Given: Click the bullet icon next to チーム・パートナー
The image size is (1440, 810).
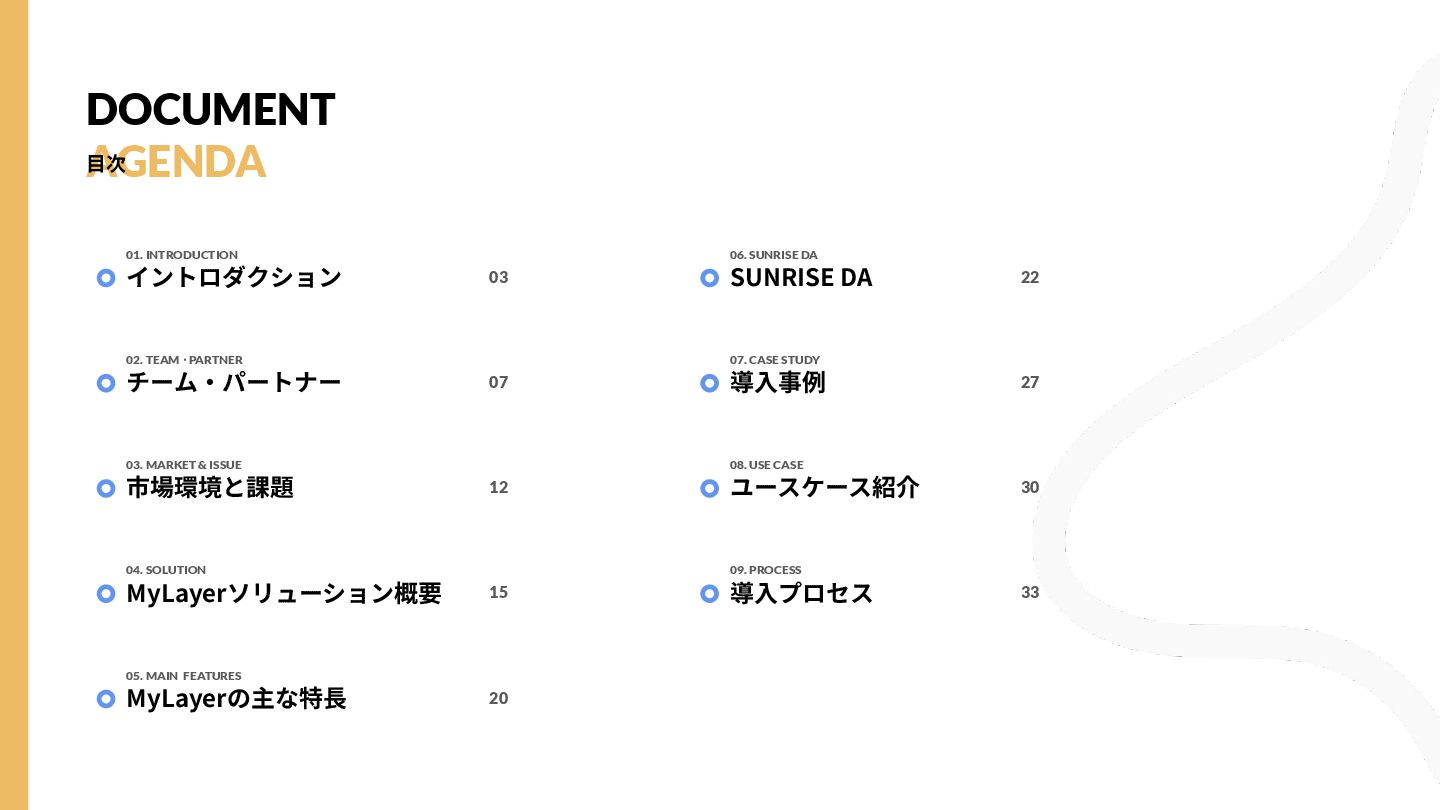Looking at the screenshot, I should [x=106, y=383].
